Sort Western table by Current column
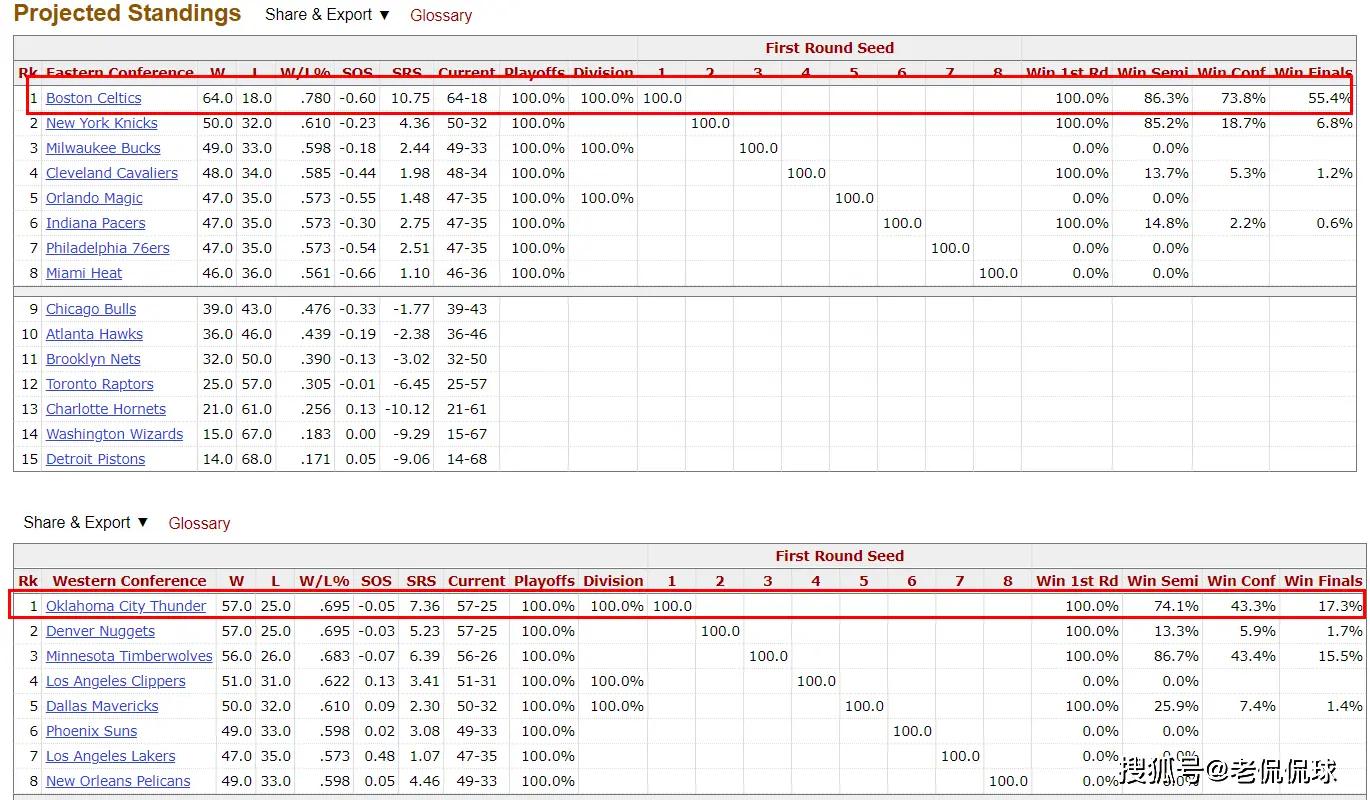Viewport: 1370px width, 800px height. [x=477, y=581]
